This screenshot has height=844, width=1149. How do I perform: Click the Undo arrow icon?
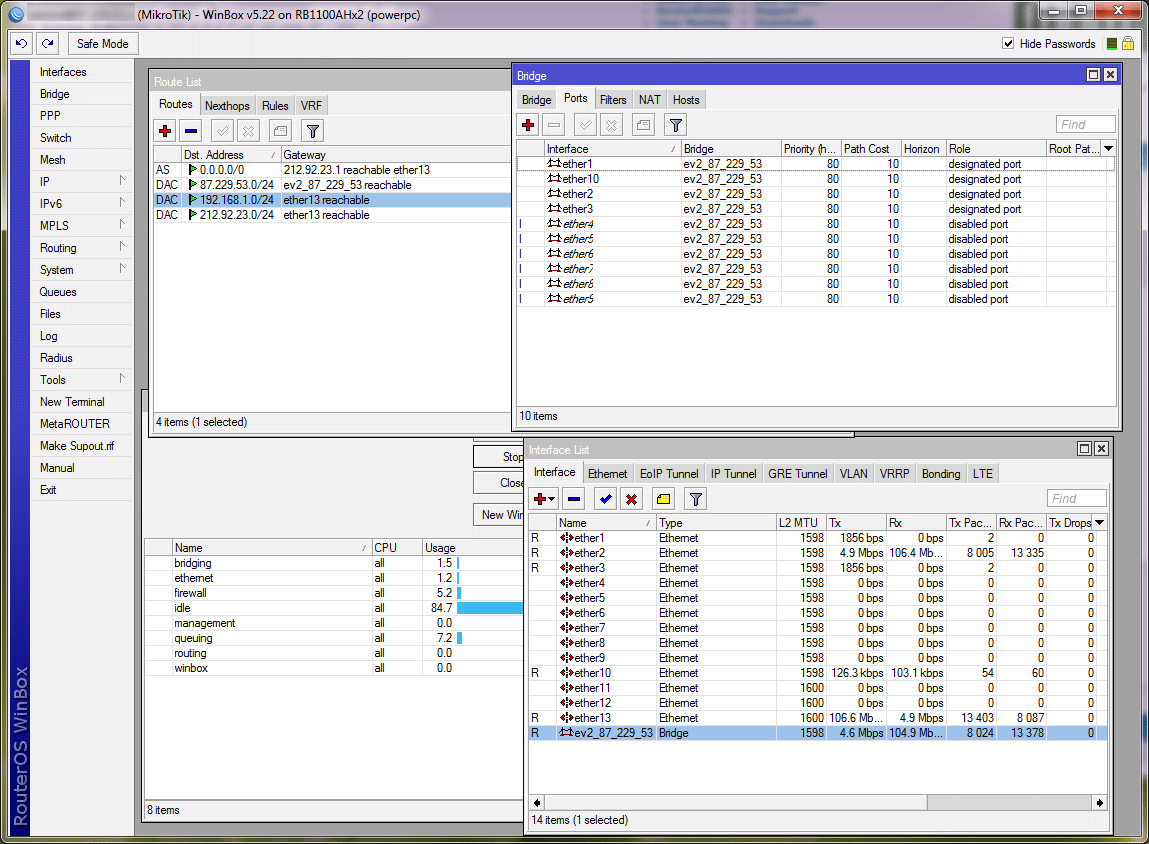coord(21,44)
